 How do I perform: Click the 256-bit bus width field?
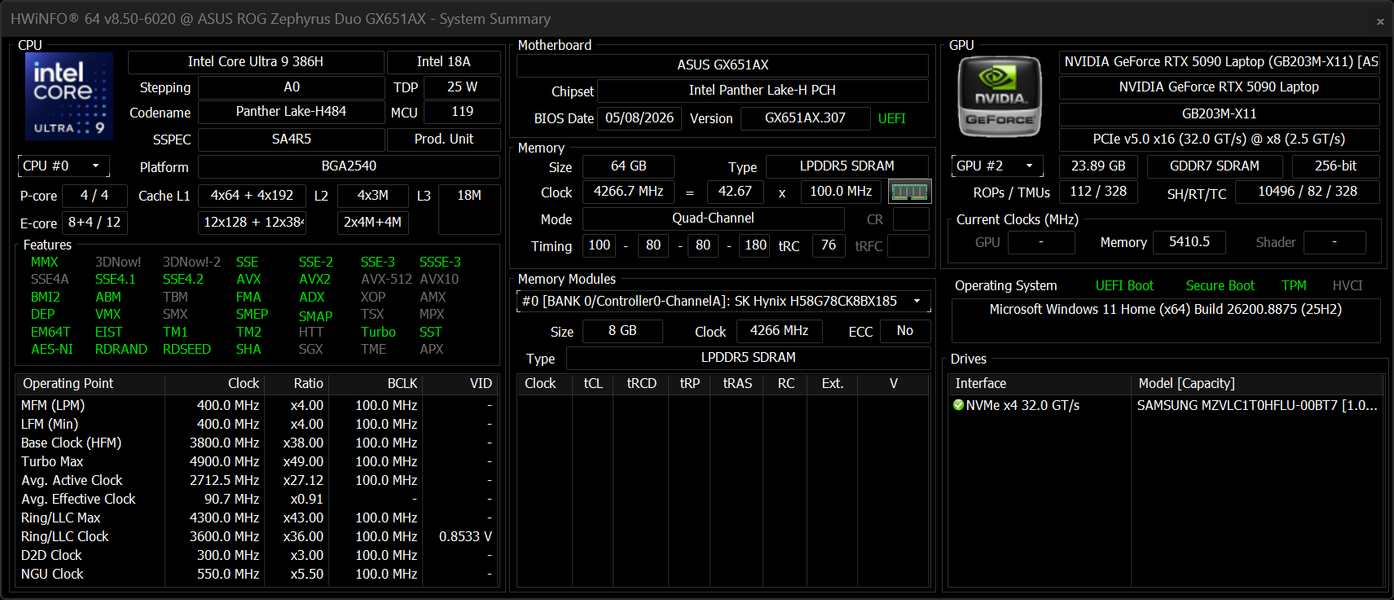pyautogui.click(x=1336, y=166)
